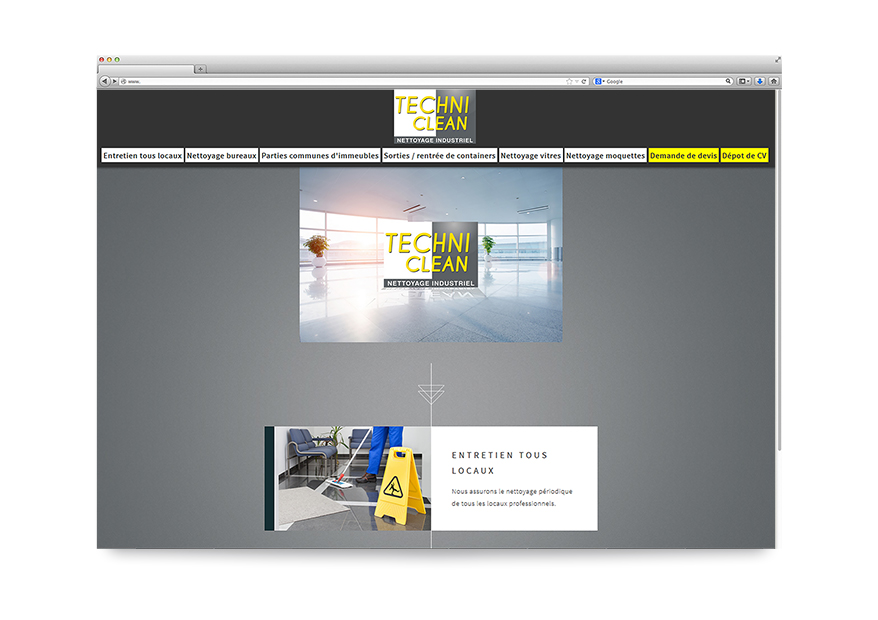Open Nettoyage vitres menu item
878x620 pixels.
coord(530,156)
